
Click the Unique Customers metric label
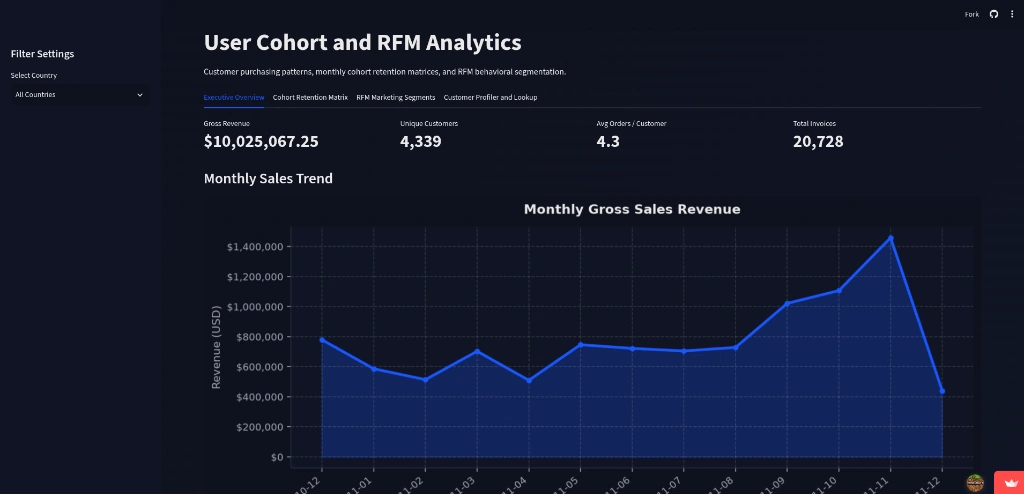pyautogui.click(x=429, y=124)
